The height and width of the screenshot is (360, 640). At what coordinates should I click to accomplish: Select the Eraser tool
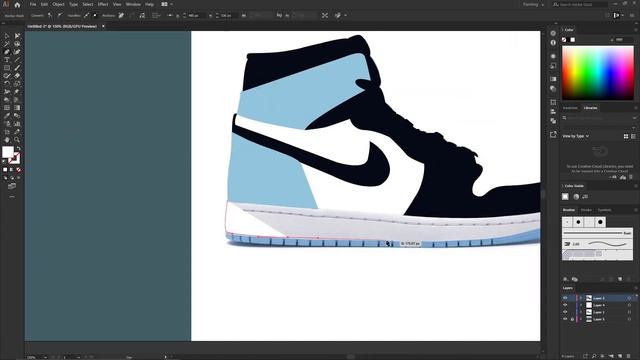[17, 76]
